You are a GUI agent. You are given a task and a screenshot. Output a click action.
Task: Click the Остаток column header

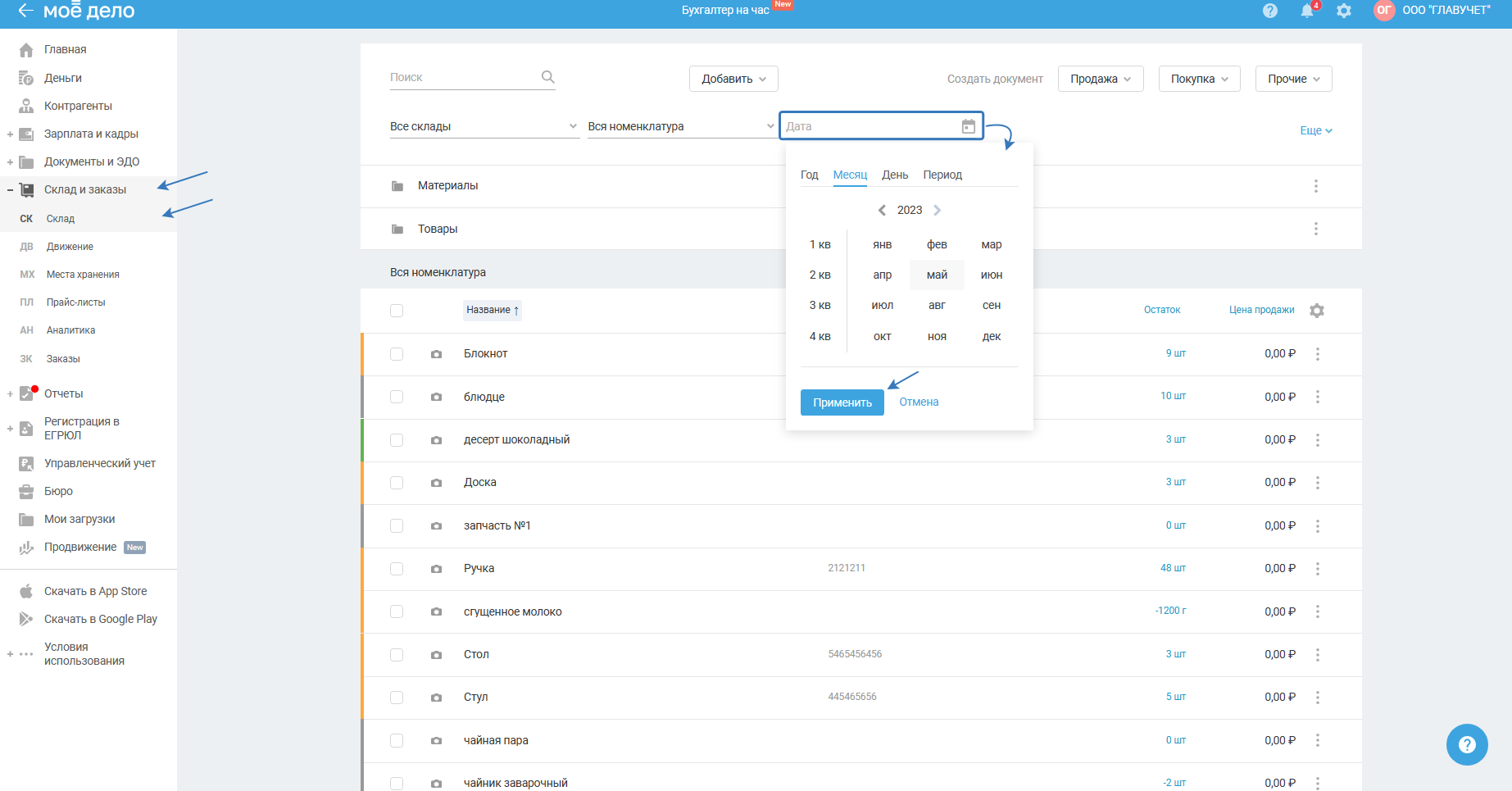coord(1162,310)
